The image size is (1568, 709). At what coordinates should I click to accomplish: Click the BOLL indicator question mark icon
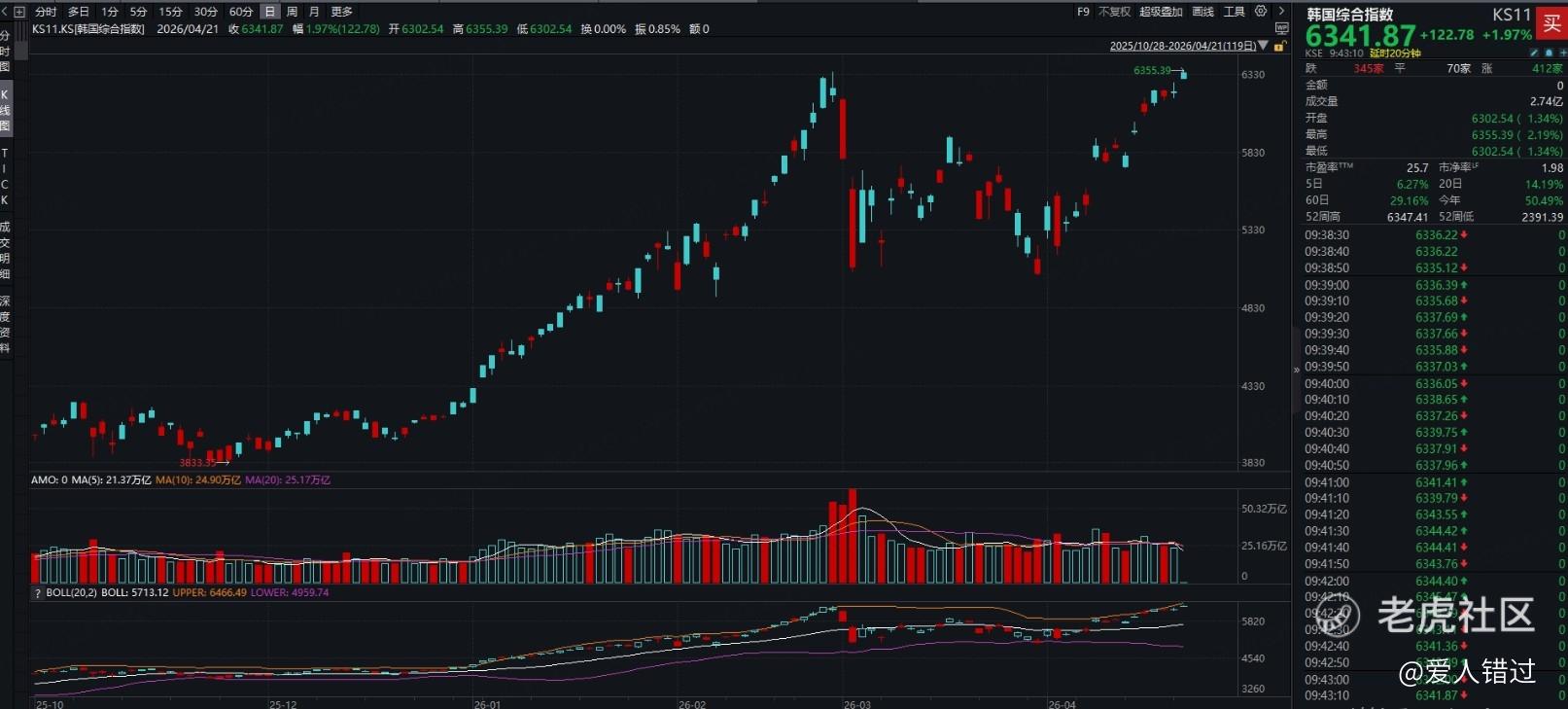38,592
